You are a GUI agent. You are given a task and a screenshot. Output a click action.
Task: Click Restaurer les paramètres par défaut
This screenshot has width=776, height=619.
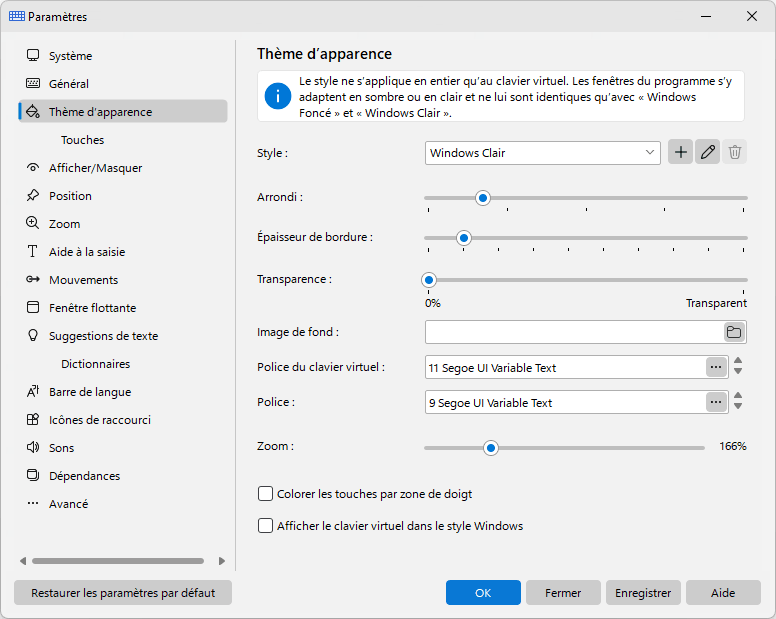pyautogui.click(x=123, y=593)
